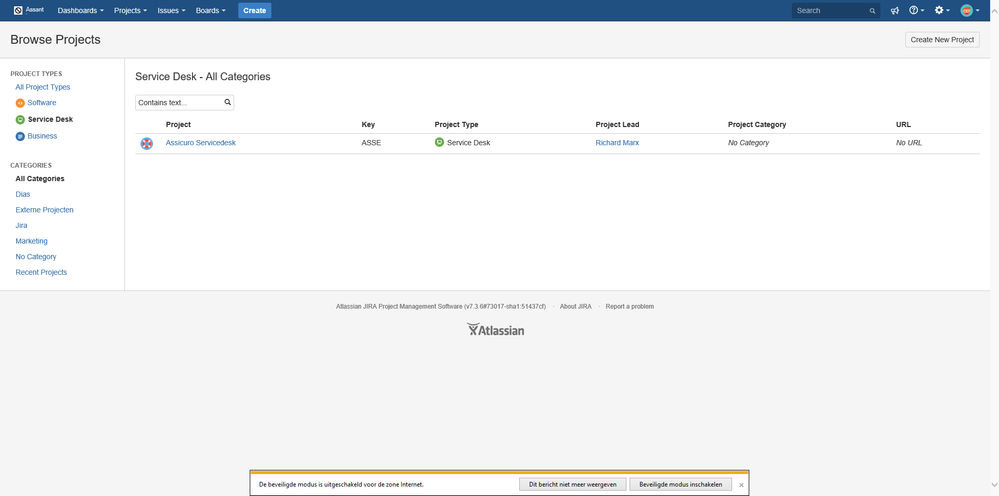
Task: Dismiss the security notification with the X
Action: 741,485
